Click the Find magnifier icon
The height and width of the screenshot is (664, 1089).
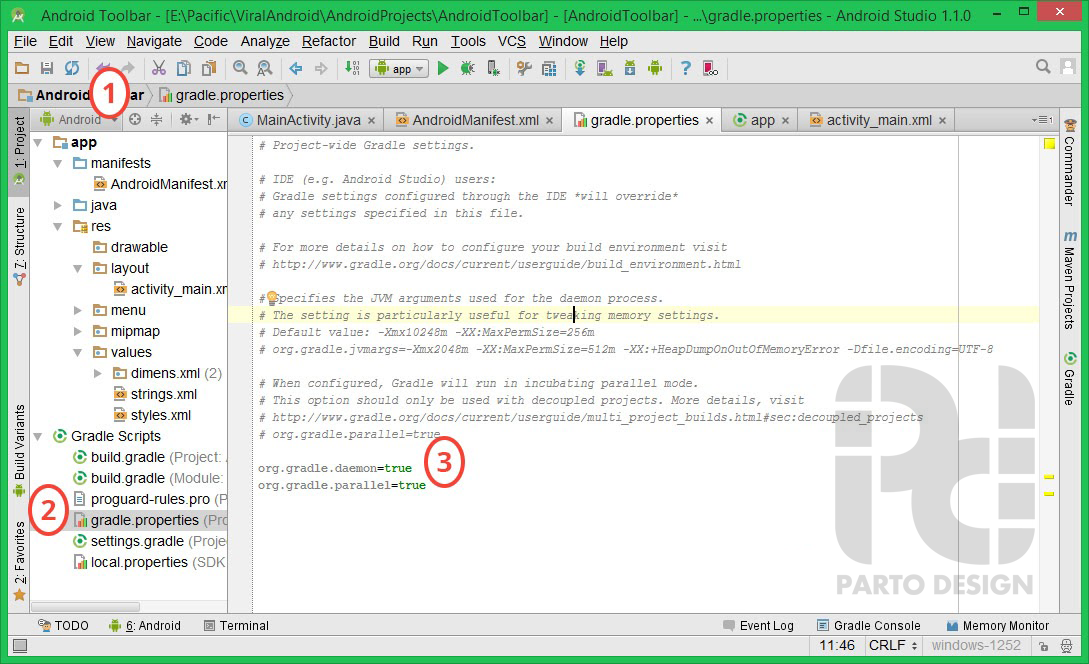pyautogui.click(x=240, y=68)
